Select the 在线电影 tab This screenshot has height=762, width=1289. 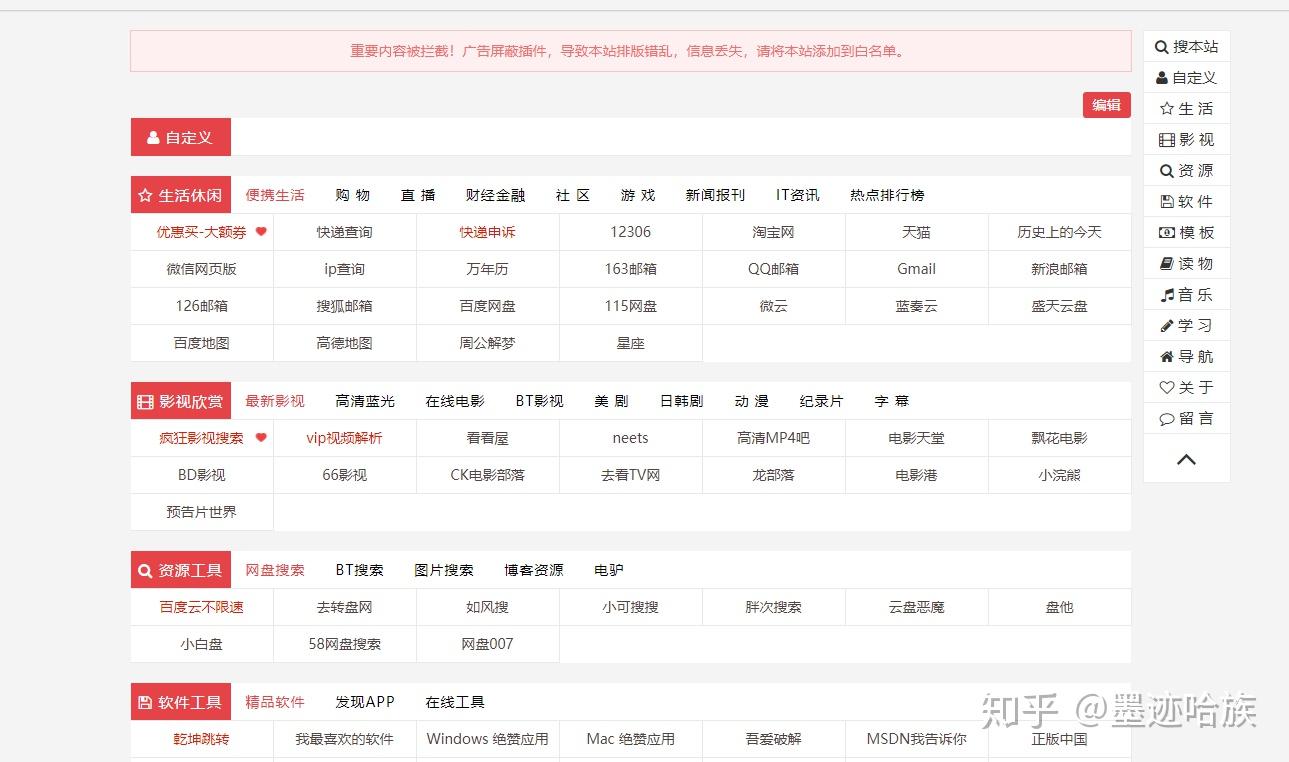click(x=455, y=401)
